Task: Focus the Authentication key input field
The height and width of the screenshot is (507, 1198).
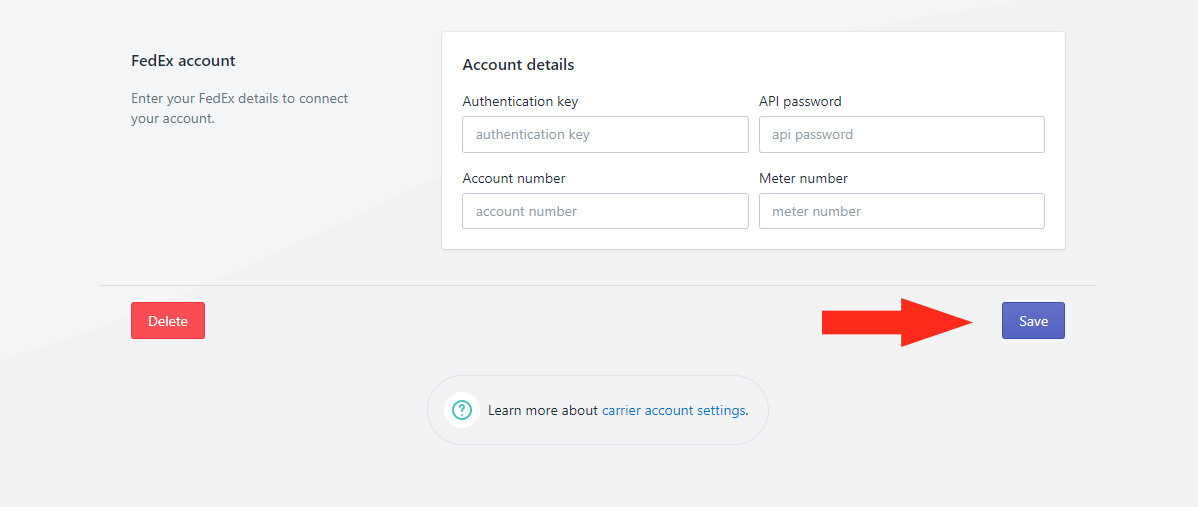Action: point(605,134)
